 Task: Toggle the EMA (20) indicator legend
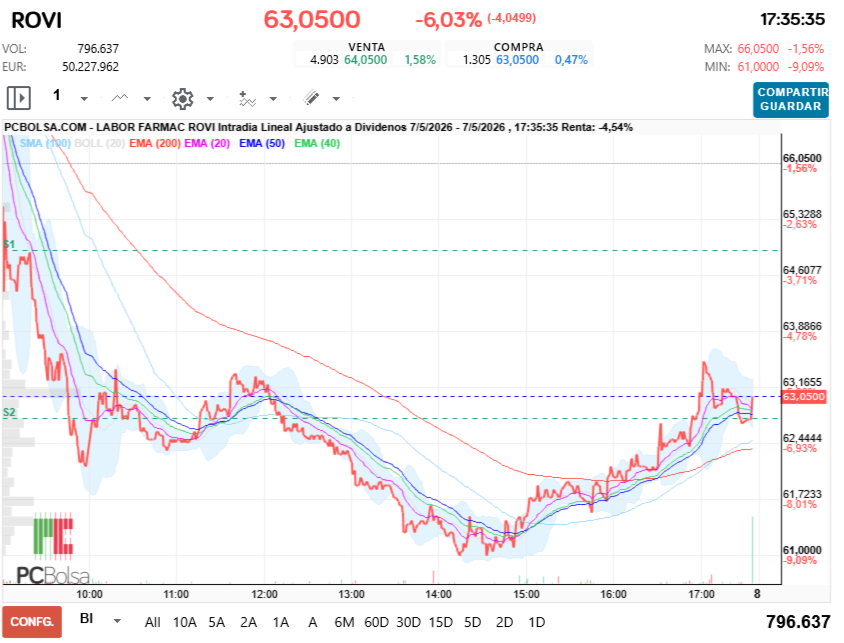pyautogui.click(x=207, y=143)
